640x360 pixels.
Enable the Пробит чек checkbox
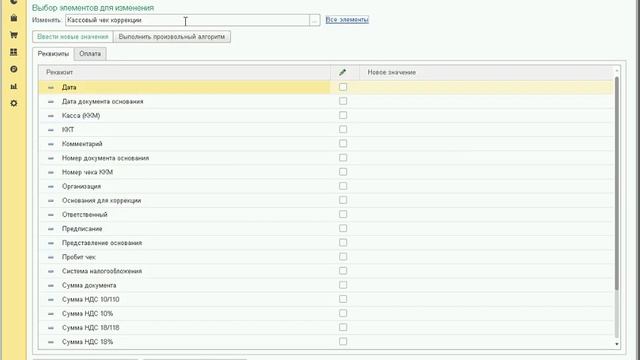pyautogui.click(x=343, y=257)
